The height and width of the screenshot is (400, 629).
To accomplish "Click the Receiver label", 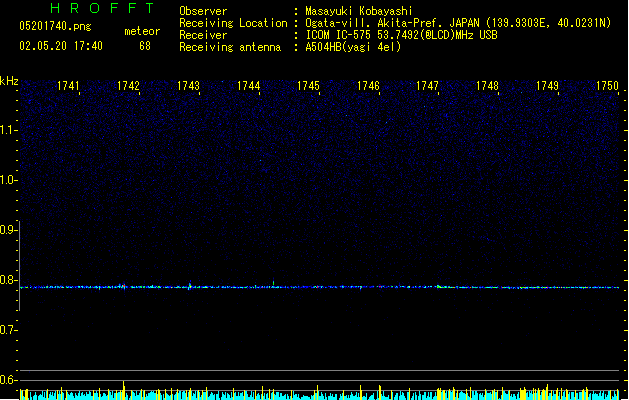I will point(203,35).
